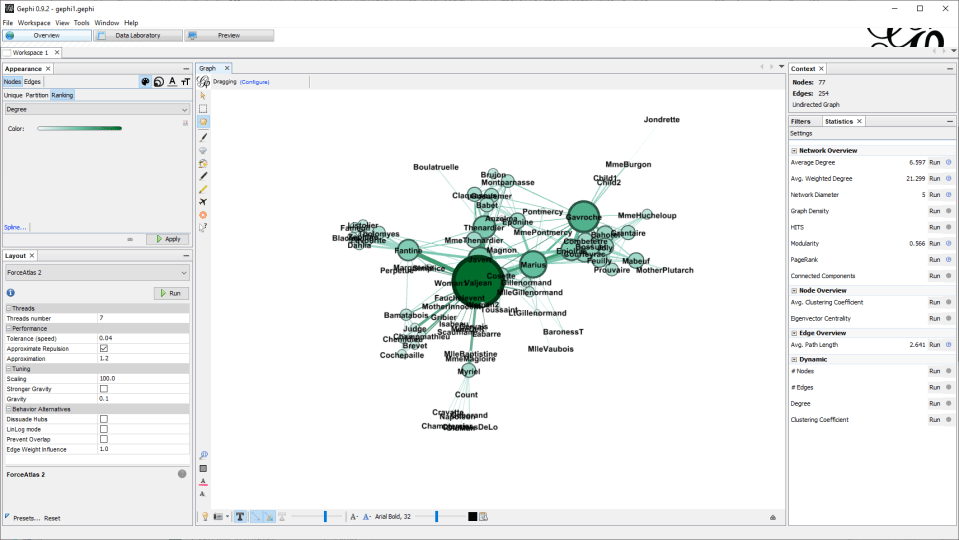Activate the Shortest Path airplane tool
Image resolution: width=959 pixels, height=540 pixels.
click(x=203, y=201)
